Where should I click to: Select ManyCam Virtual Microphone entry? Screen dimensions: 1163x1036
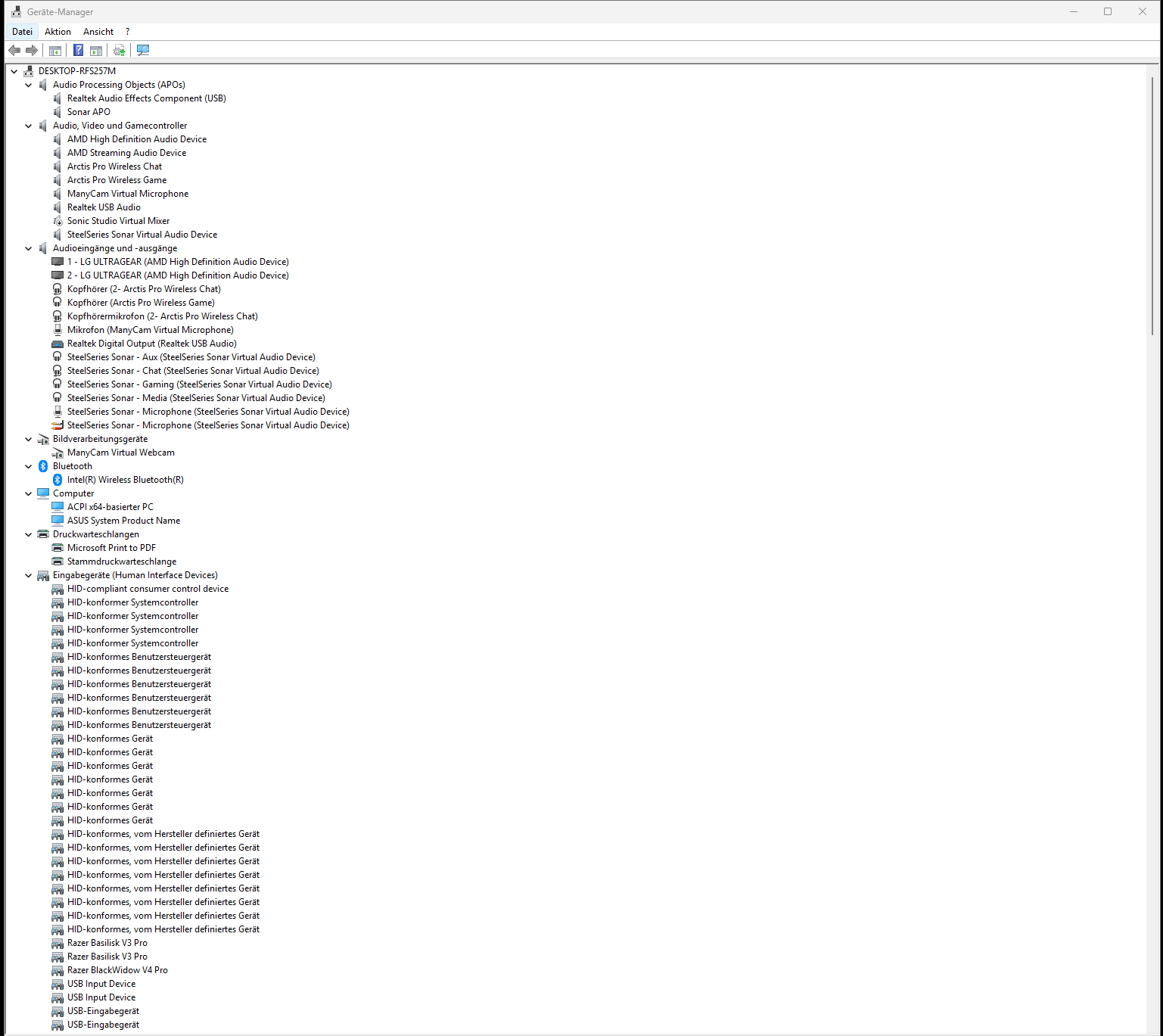(x=128, y=194)
